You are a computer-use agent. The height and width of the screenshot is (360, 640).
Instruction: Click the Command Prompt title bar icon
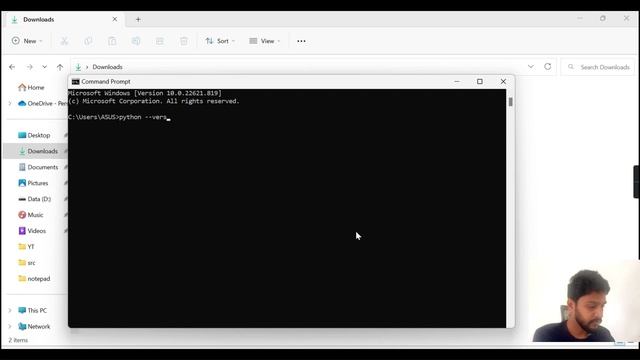(x=76, y=82)
